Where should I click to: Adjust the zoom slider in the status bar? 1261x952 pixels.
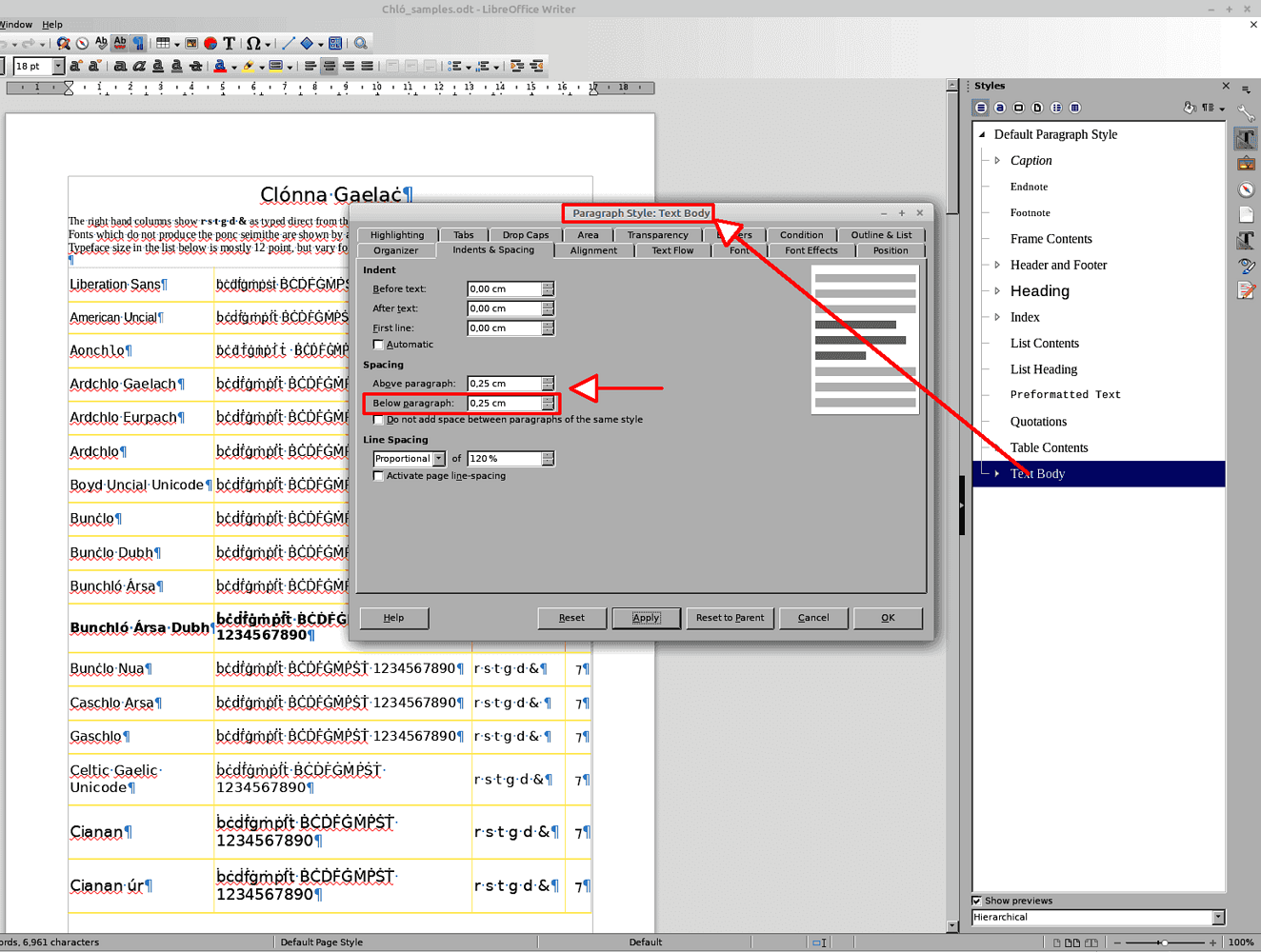1167,942
